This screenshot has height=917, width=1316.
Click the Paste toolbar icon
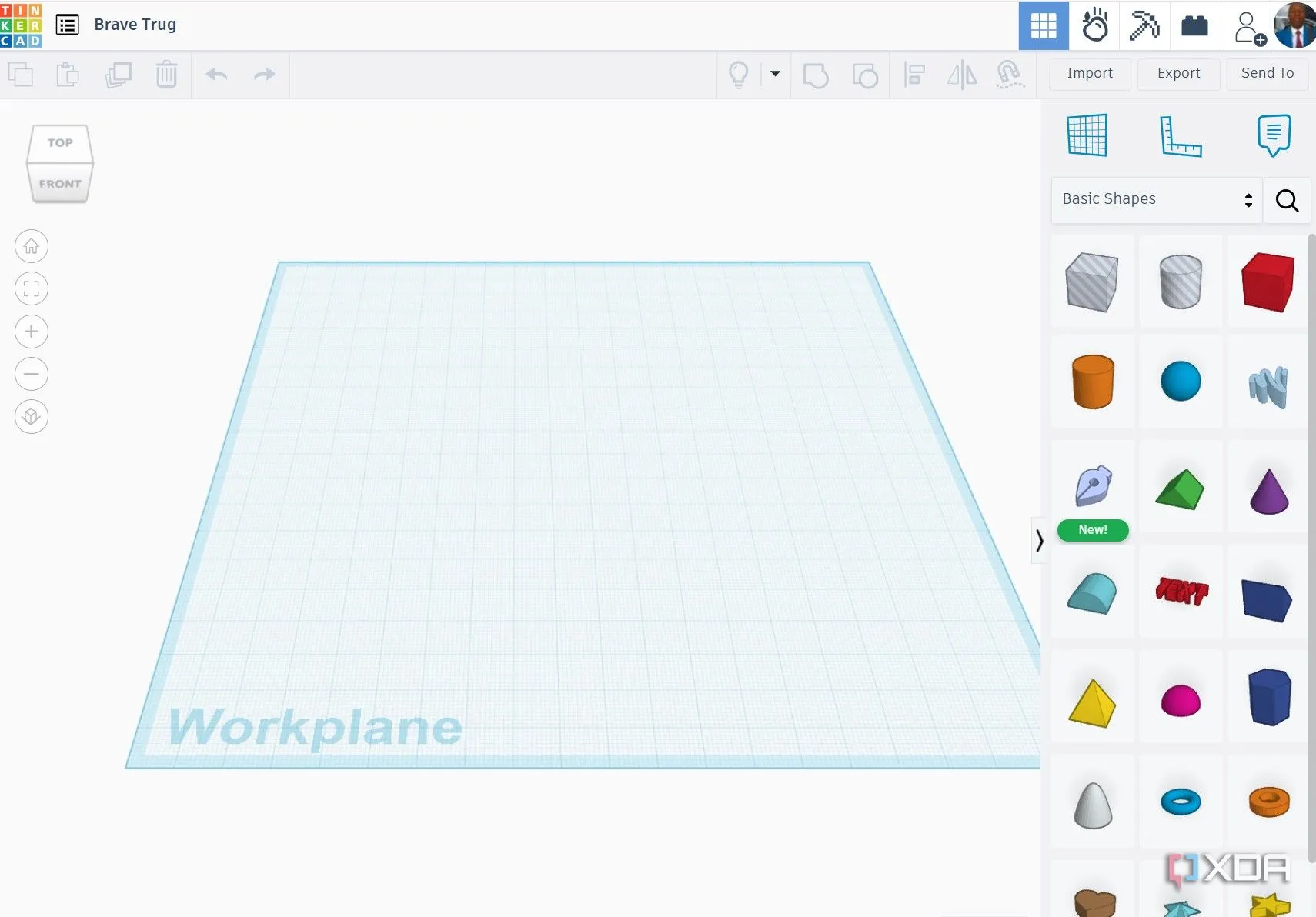pyautogui.click(x=68, y=75)
